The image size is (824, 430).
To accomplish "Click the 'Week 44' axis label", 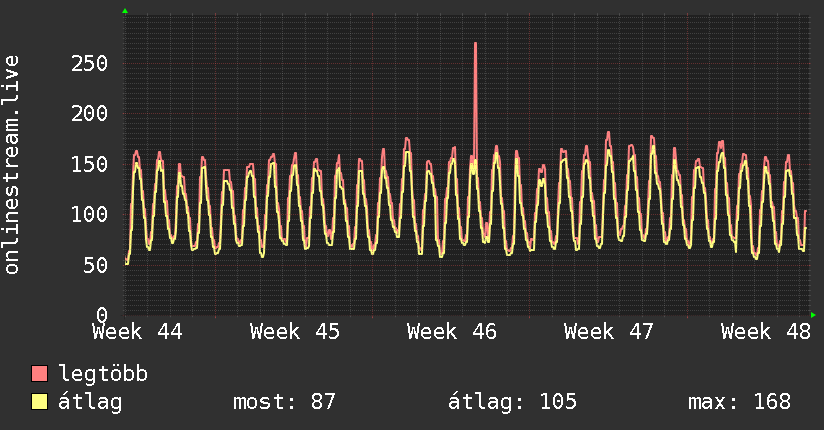I will tap(137, 332).
